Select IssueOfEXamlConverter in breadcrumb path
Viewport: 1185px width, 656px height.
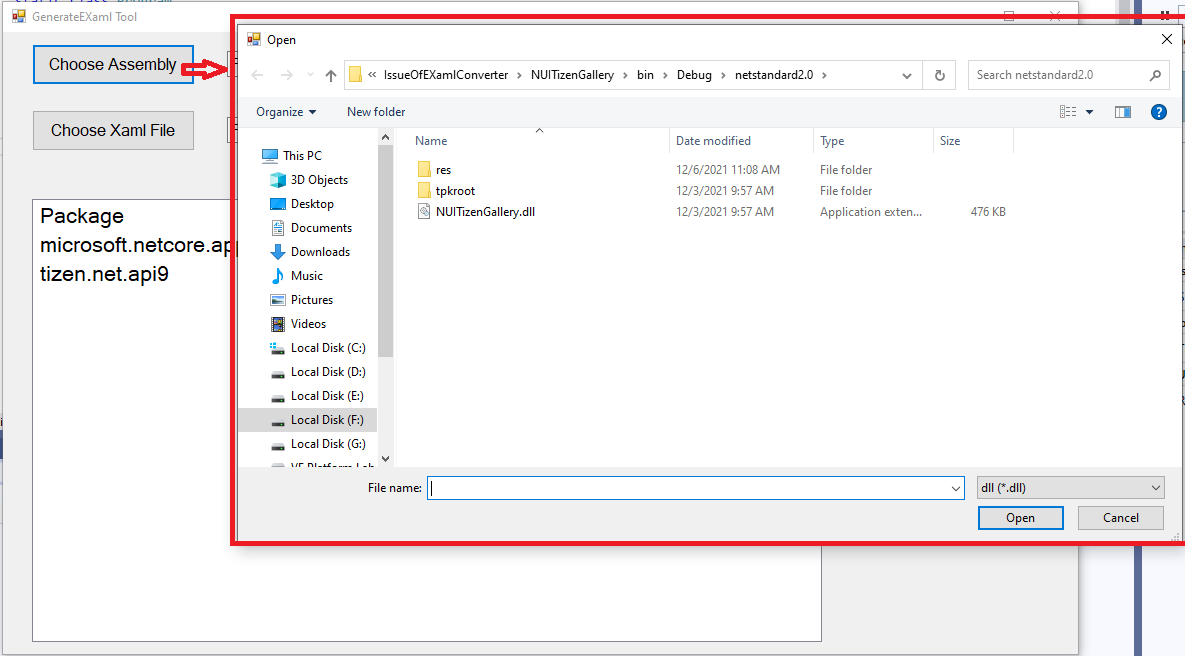[446, 75]
